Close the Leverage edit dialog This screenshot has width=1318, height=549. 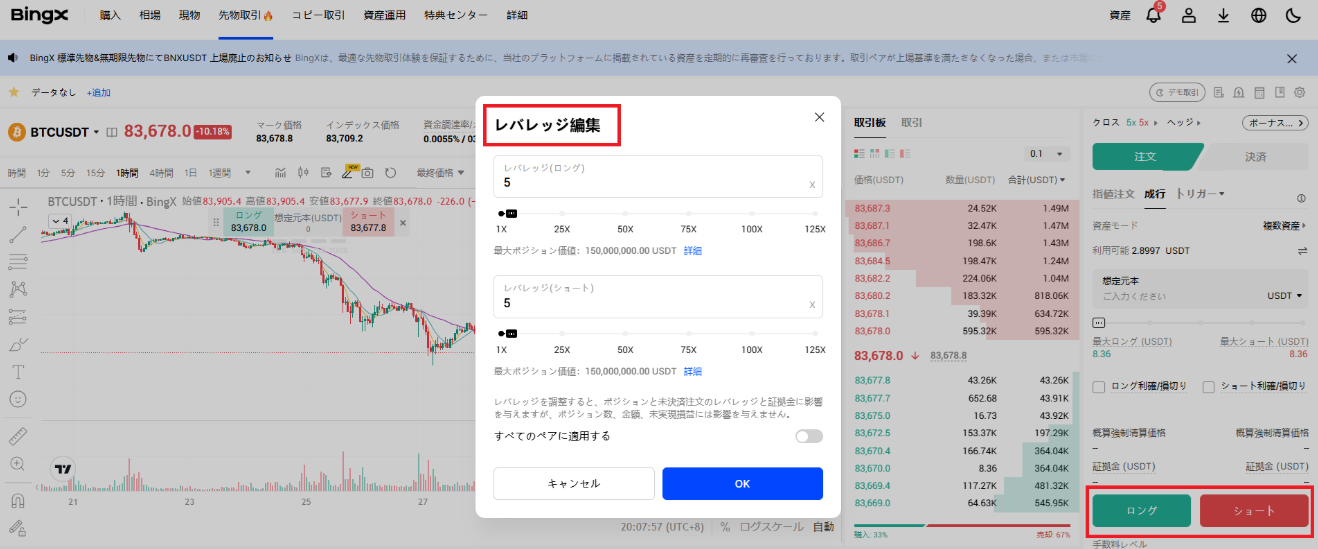click(819, 117)
